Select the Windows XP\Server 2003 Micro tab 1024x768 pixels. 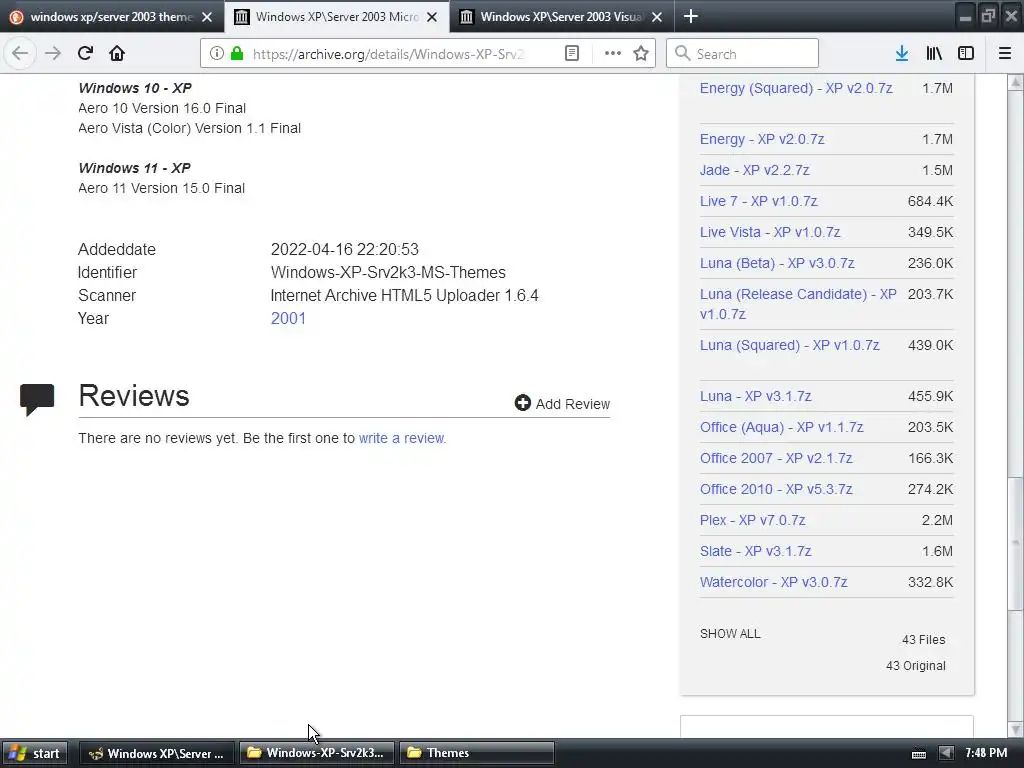coord(337,17)
